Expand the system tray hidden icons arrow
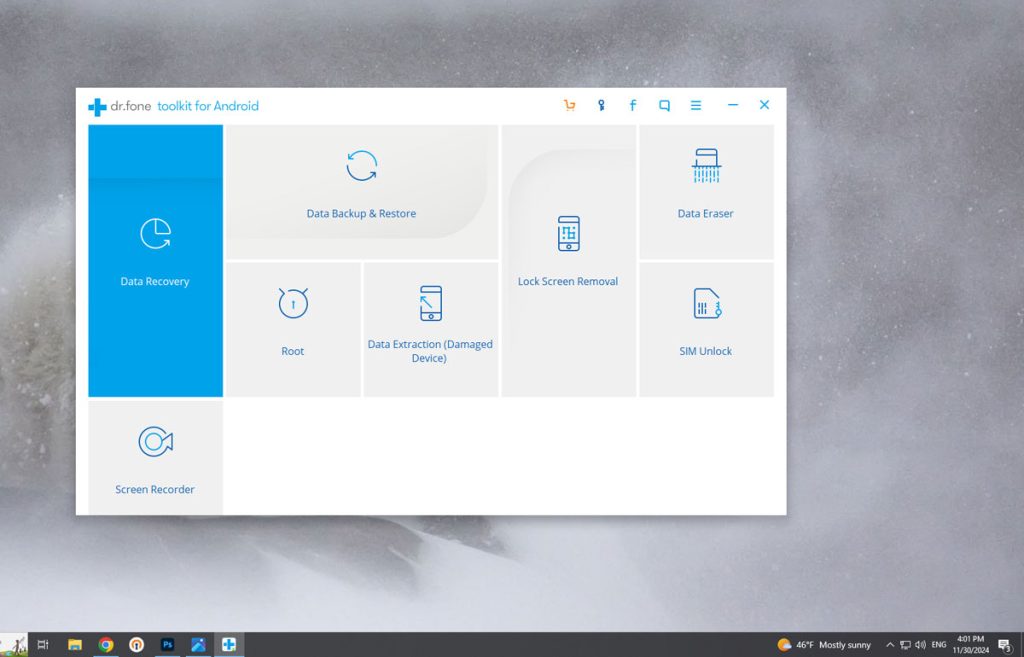Screen dimensions: 1024x657 pyautogui.click(x=890, y=645)
